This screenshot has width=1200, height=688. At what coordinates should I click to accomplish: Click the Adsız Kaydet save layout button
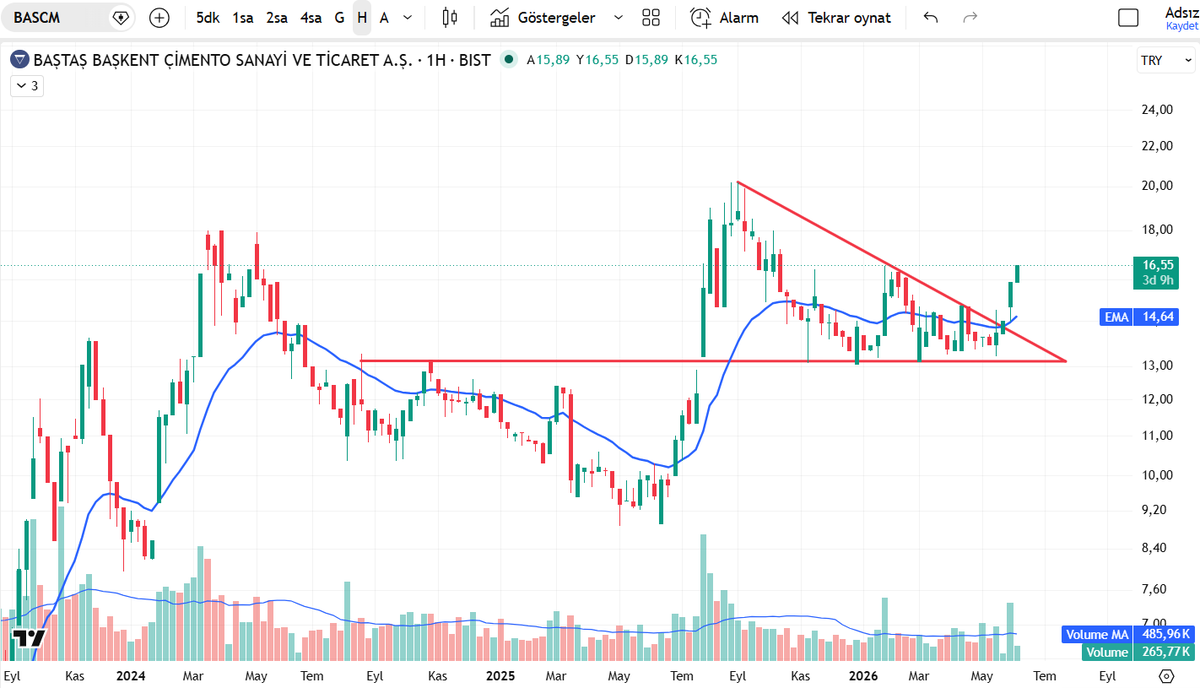(1180, 18)
